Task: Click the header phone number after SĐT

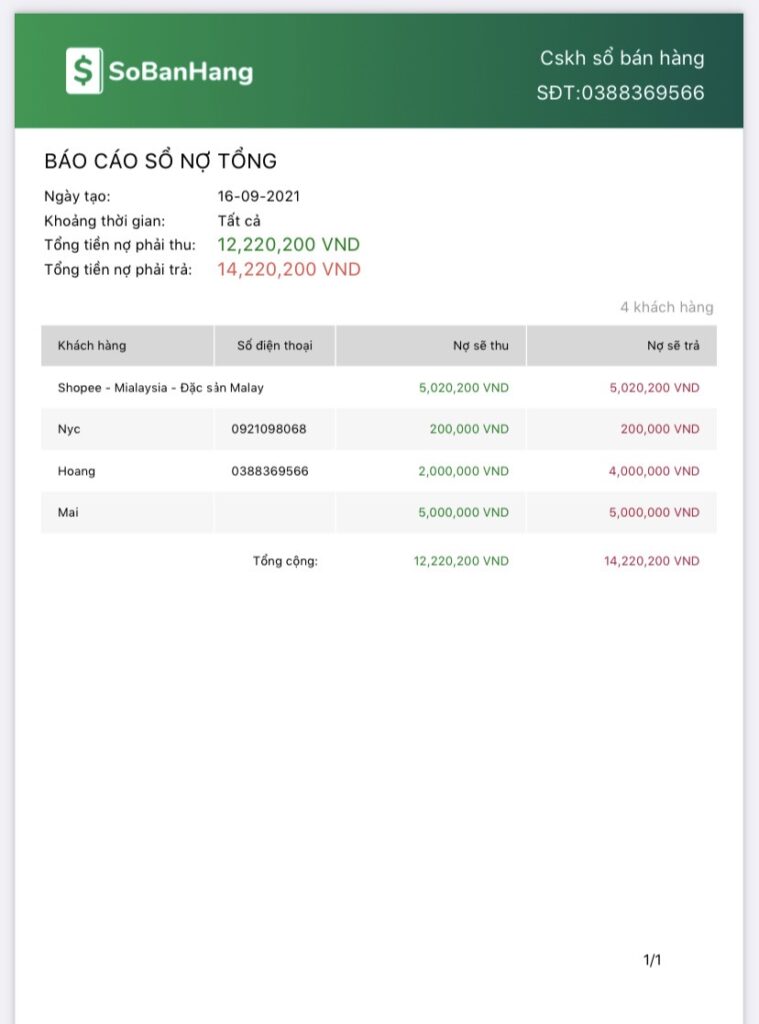Action: coord(642,93)
